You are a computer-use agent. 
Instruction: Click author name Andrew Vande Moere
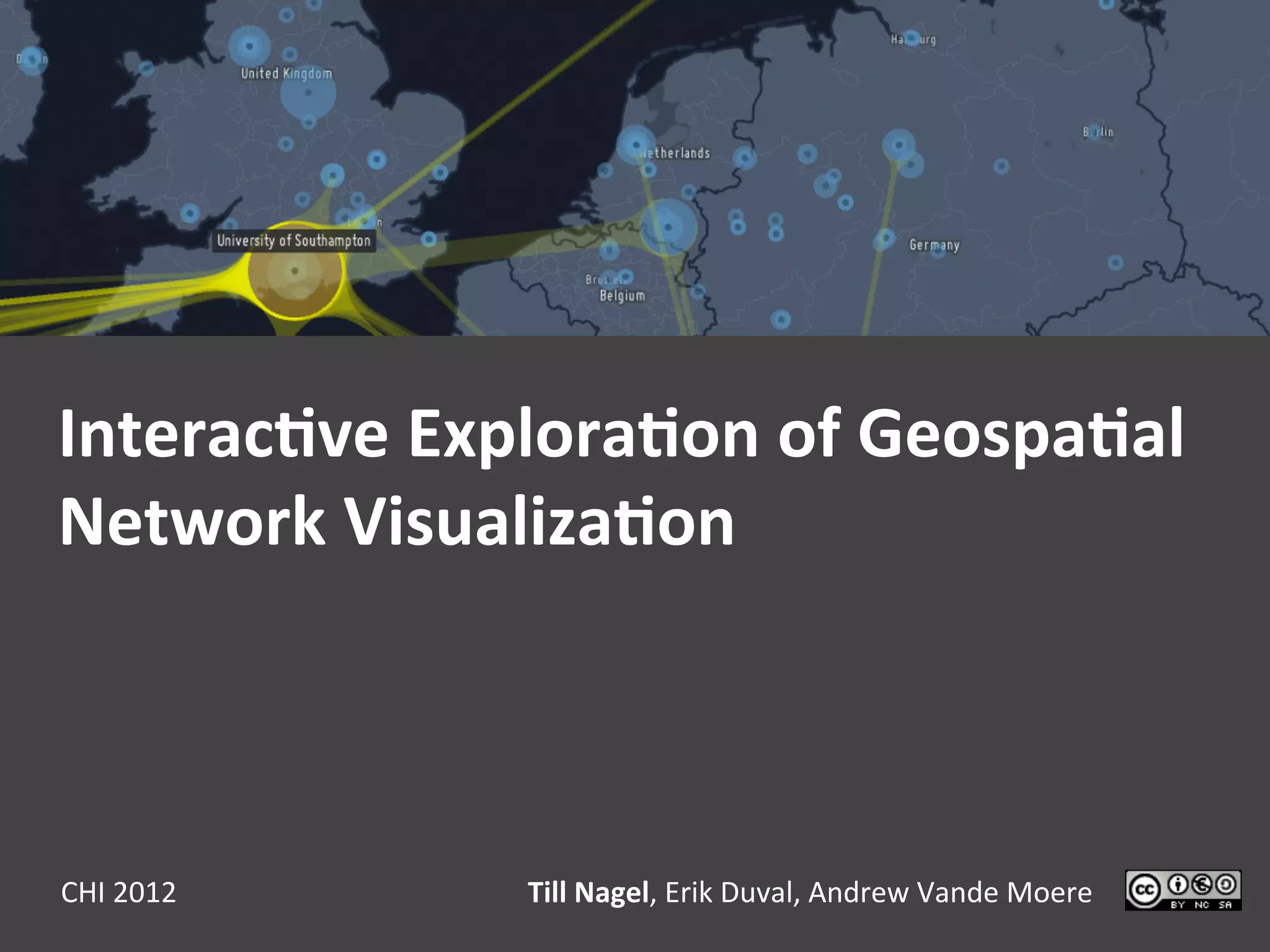pyautogui.click(x=949, y=892)
